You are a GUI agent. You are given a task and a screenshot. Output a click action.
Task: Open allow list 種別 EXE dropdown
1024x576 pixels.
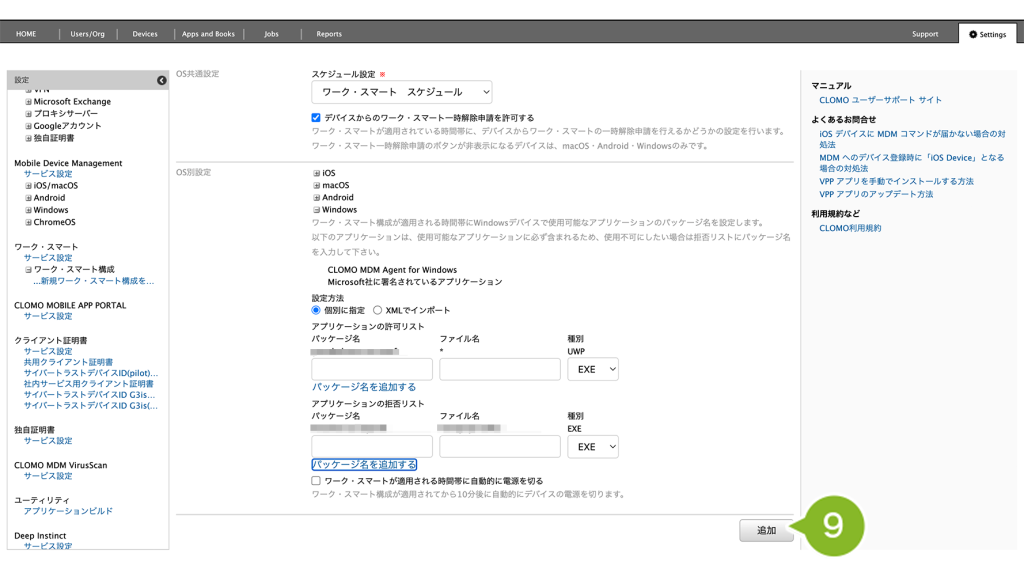(x=593, y=369)
